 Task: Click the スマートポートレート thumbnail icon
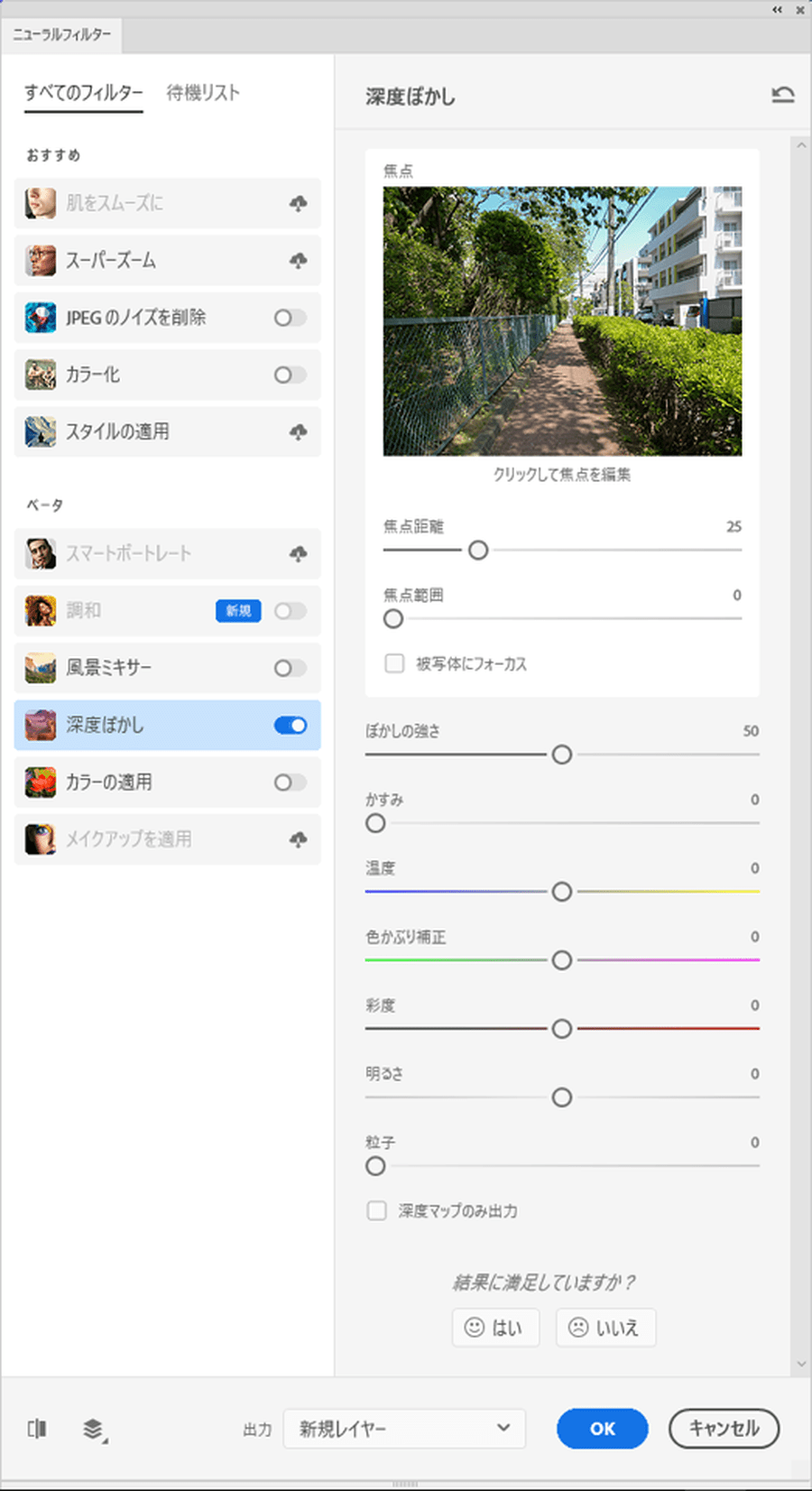click(41, 553)
